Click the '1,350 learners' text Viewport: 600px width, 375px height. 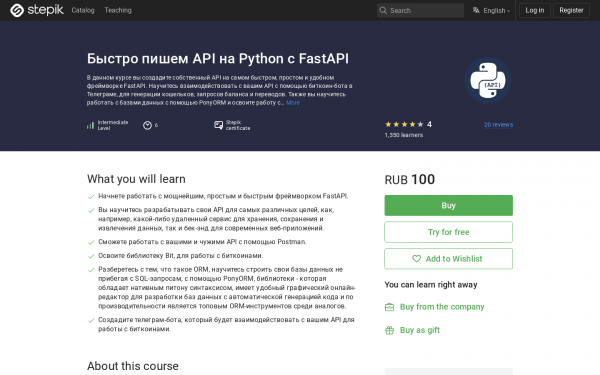[x=404, y=135]
